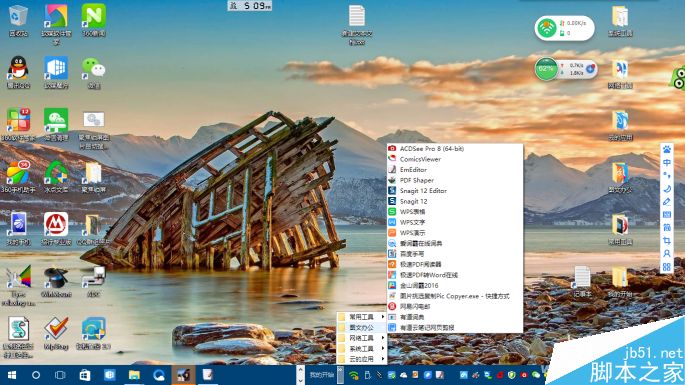This screenshot has height=385, width=685.
Task: Click the moon icon on the input toolbar
Action: click(x=667, y=189)
